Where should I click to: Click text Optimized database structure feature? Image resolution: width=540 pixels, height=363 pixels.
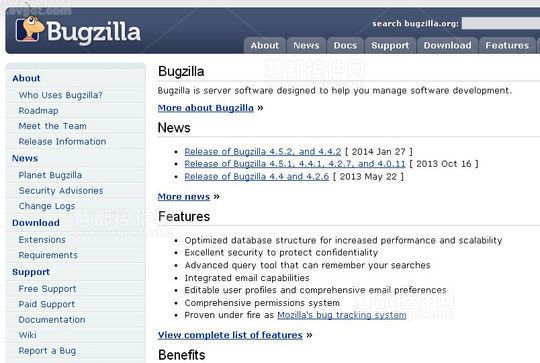[x=343, y=240]
